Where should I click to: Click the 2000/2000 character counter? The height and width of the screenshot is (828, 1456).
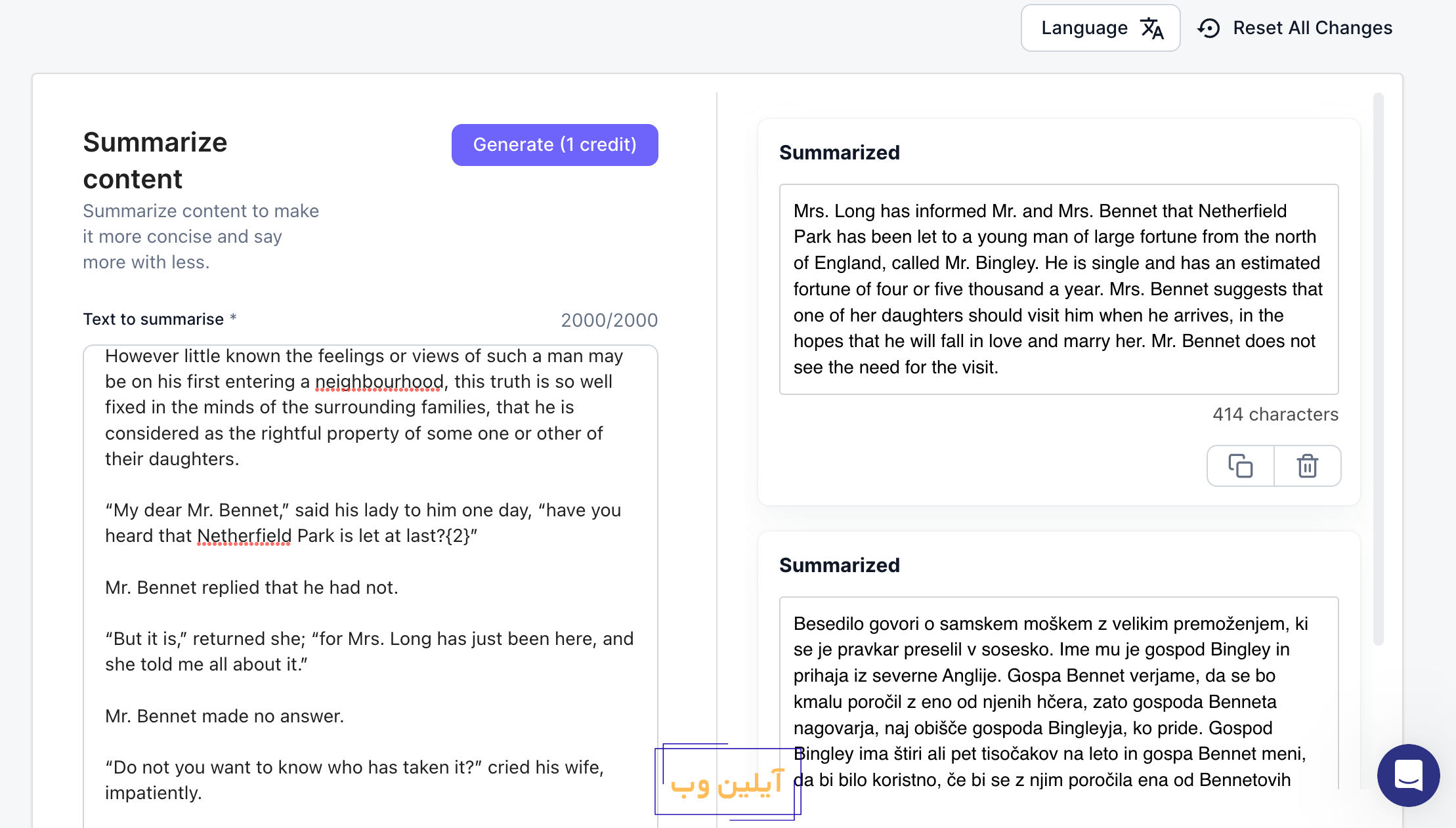pos(609,320)
